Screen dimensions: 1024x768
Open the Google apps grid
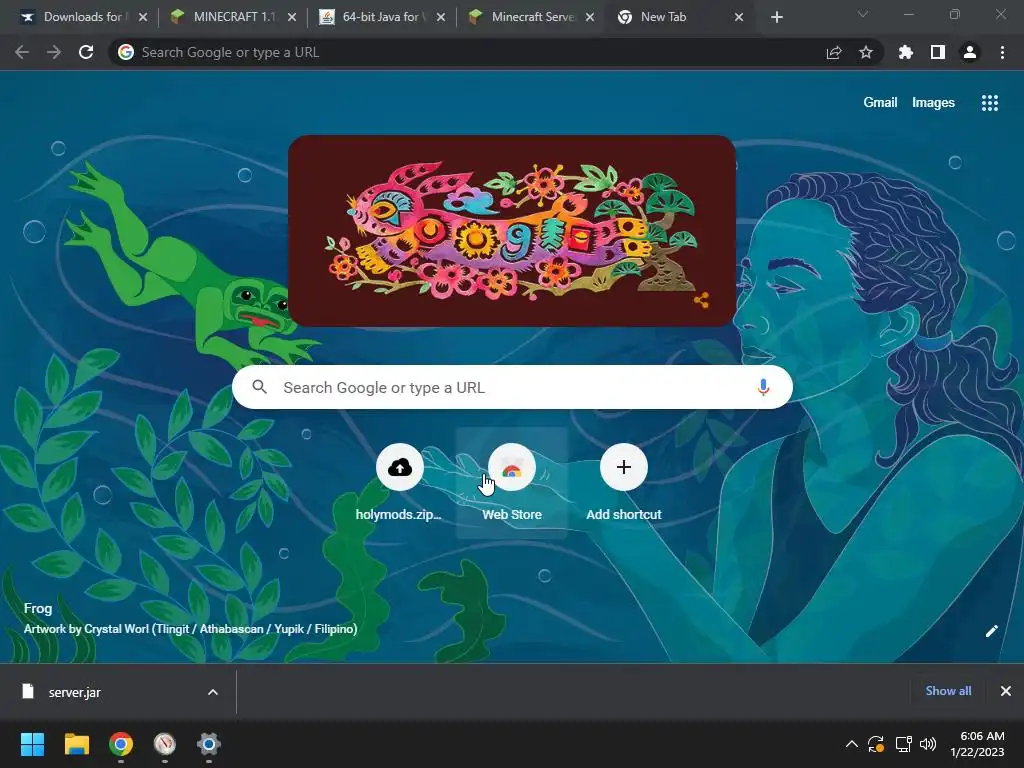click(990, 103)
